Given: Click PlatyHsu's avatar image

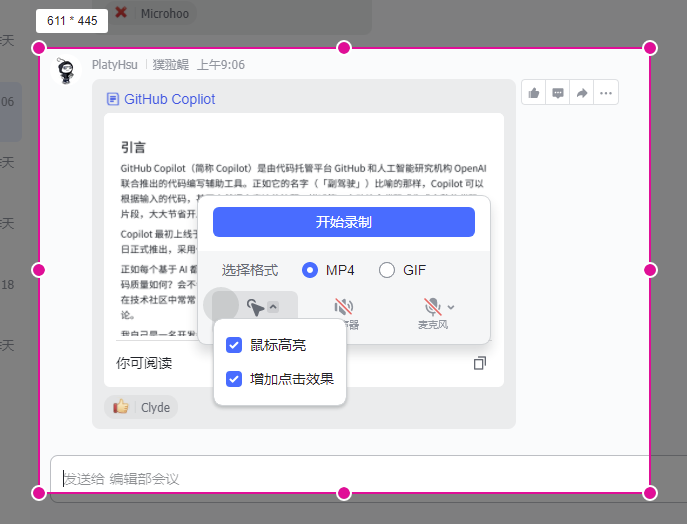Looking at the screenshot, I should coord(66,70).
